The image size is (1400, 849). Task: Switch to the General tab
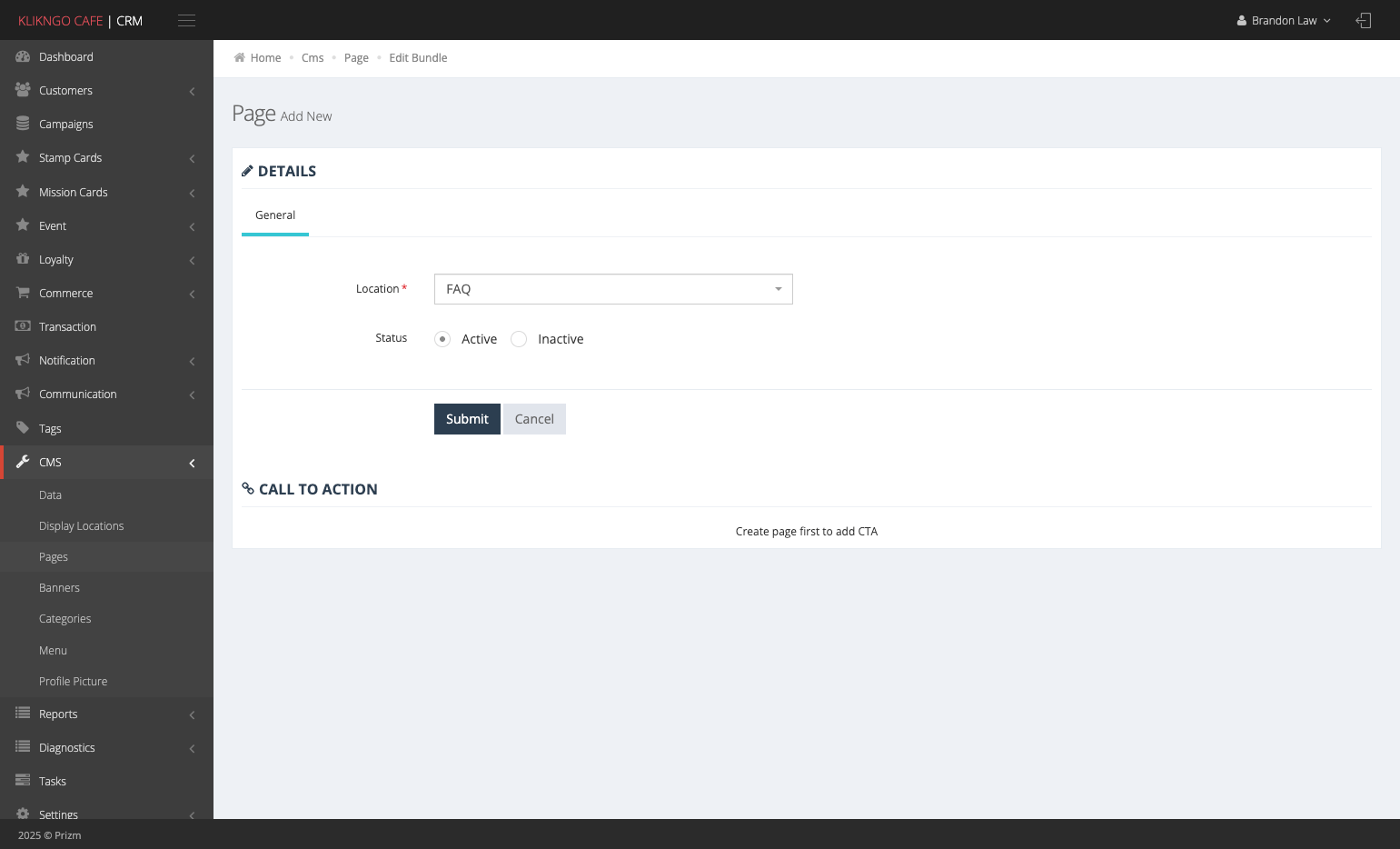point(275,215)
